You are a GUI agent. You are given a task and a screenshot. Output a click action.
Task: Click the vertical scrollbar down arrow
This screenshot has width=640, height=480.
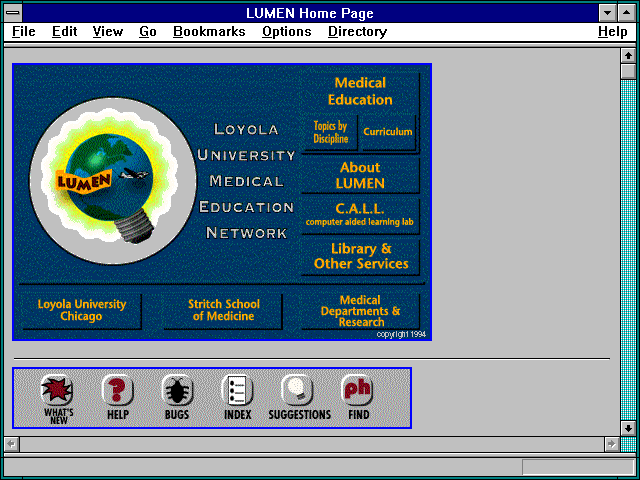[x=628, y=428]
